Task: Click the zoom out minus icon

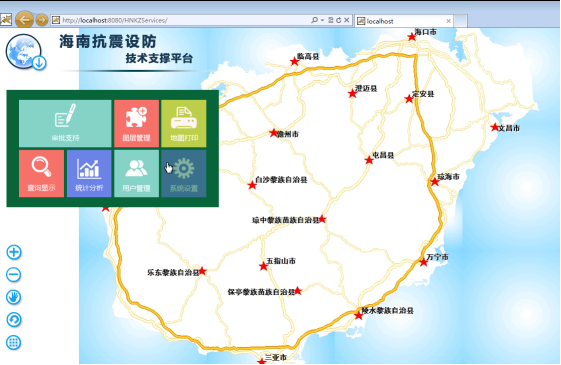Action: (14, 275)
